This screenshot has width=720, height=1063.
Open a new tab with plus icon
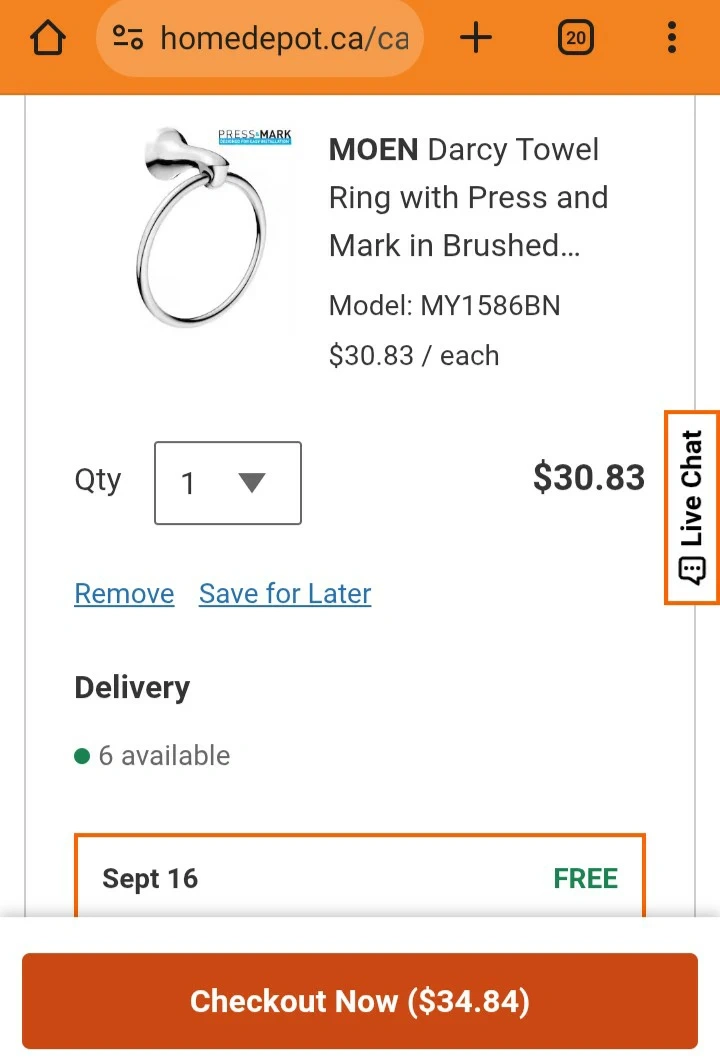(476, 39)
